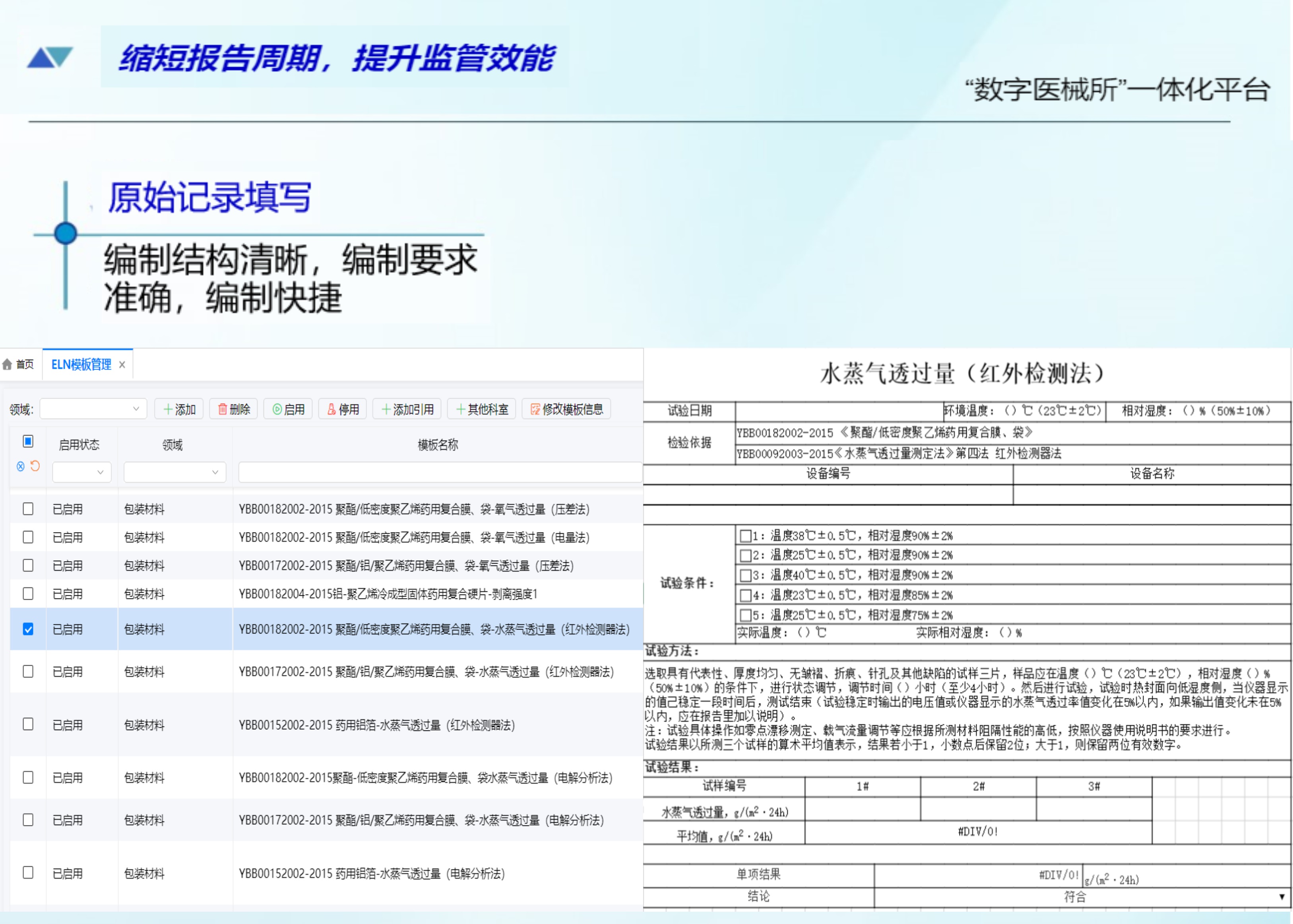1293x924 pixels.
Task: Click the 相对湿度 (50%±10%) header field
Action: click(1197, 411)
